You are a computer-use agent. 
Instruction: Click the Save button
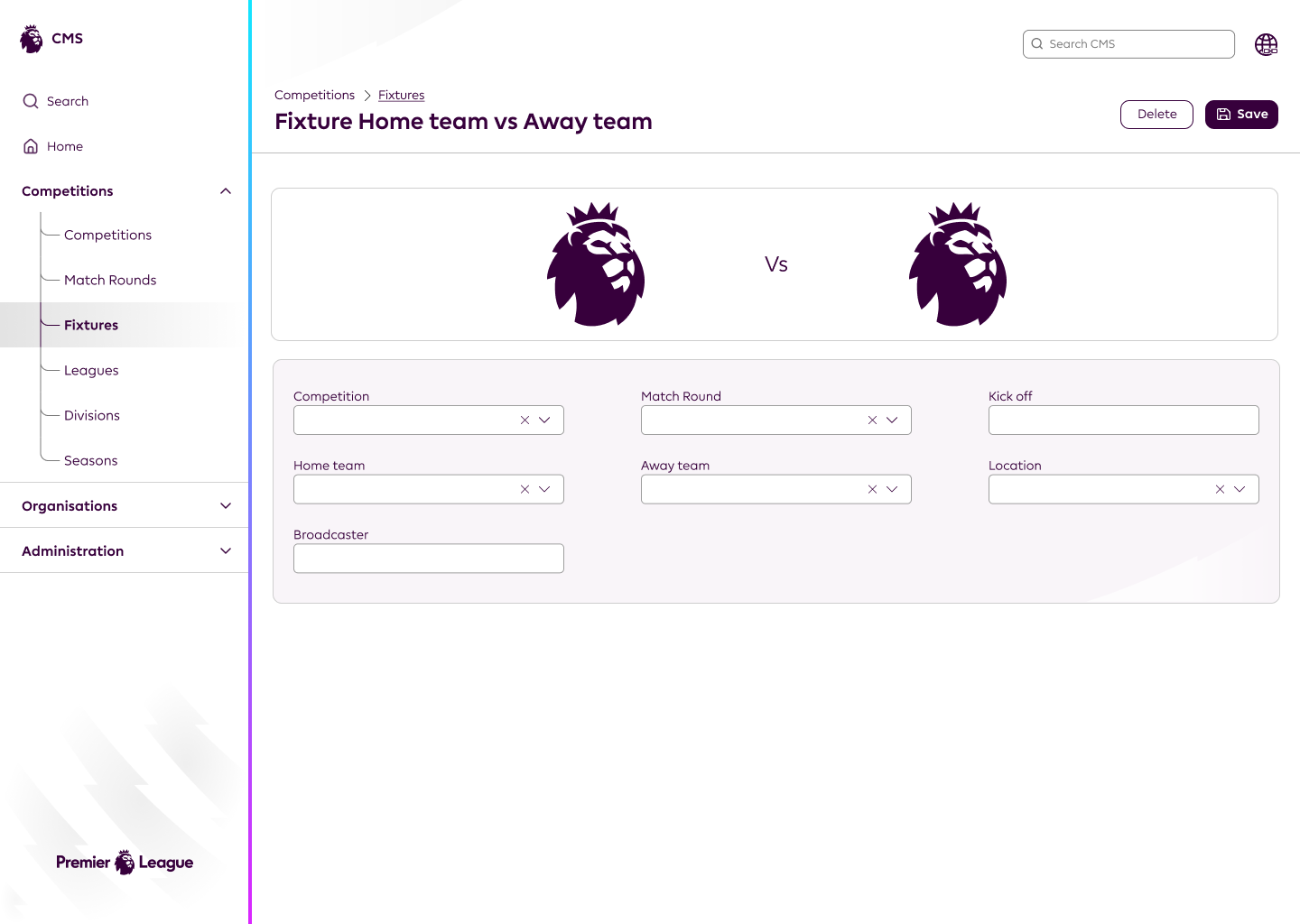click(1241, 115)
